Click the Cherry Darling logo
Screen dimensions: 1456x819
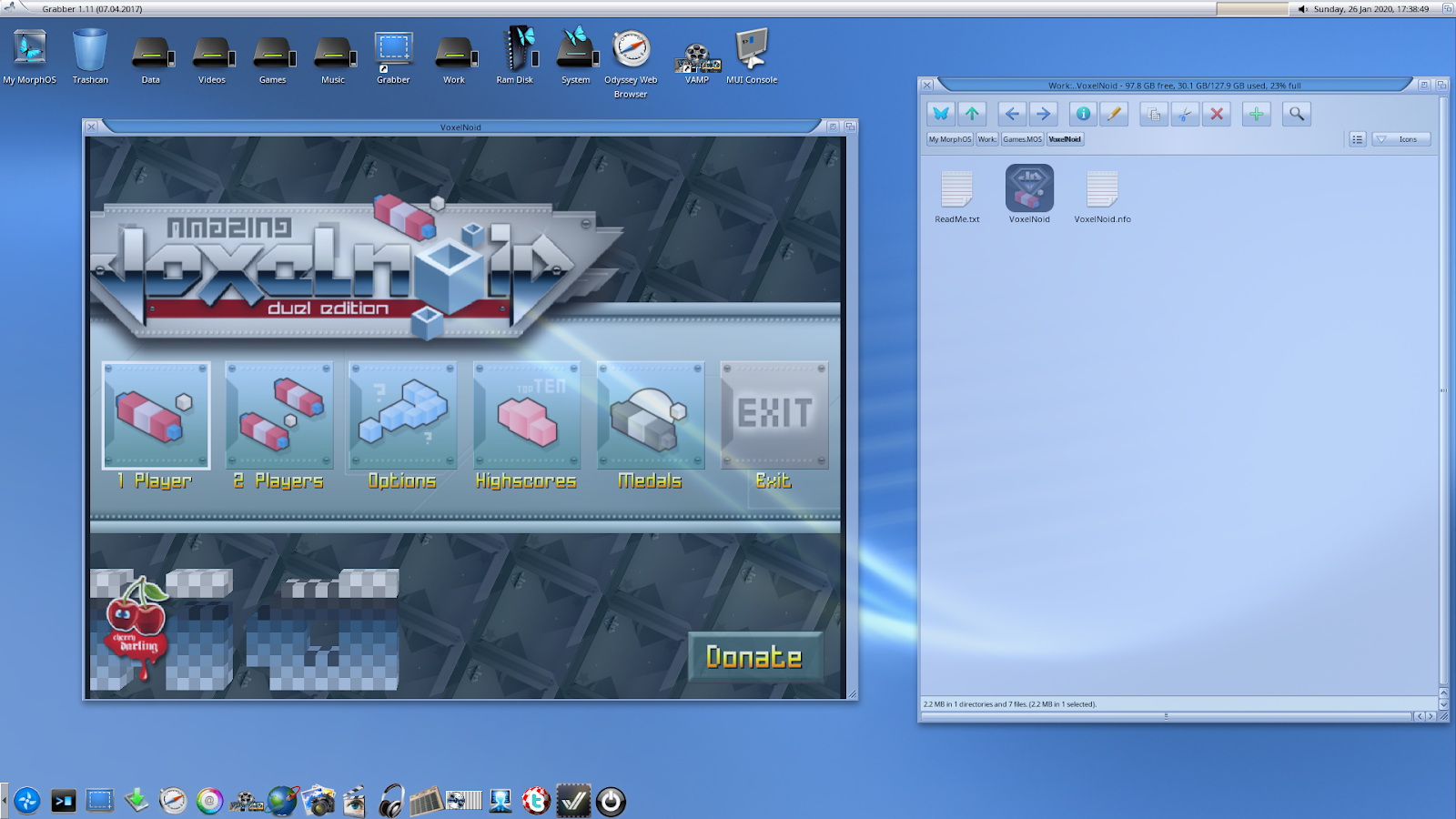[x=137, y=627]
